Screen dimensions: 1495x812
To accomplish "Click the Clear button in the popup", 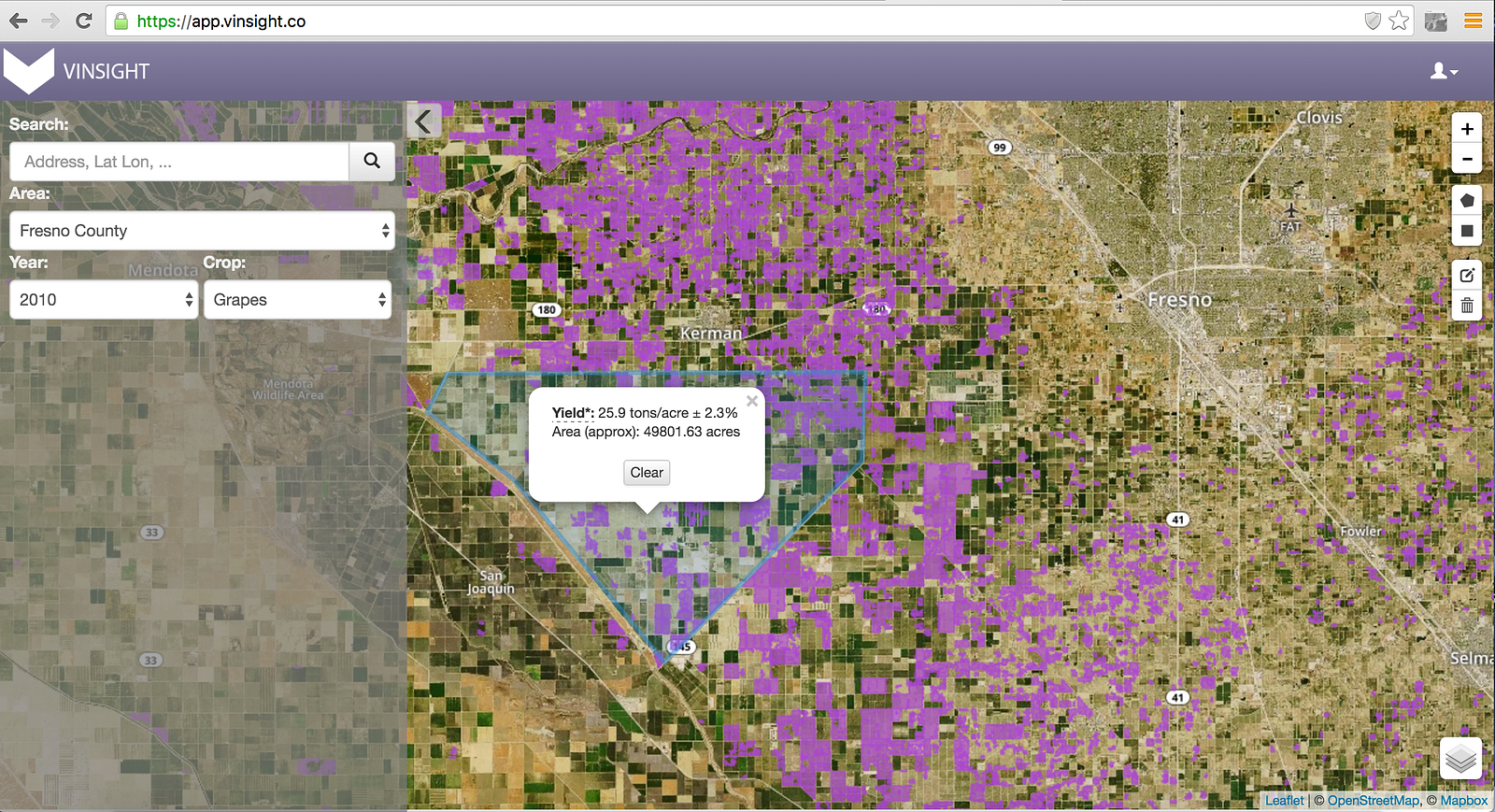I will pos(647,473).
